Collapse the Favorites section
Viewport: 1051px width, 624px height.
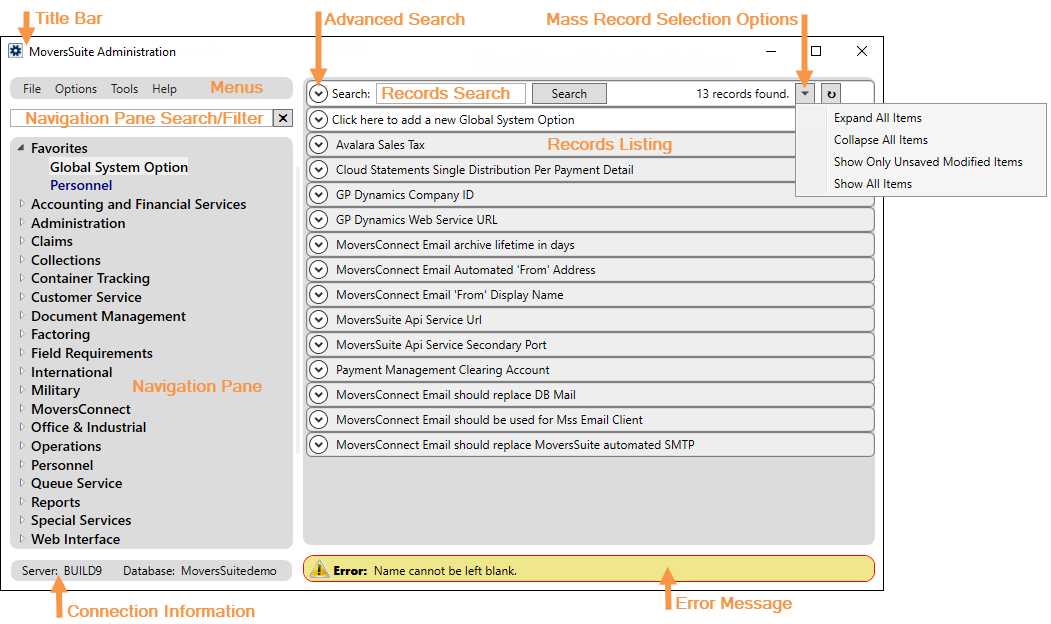(20, 147)
